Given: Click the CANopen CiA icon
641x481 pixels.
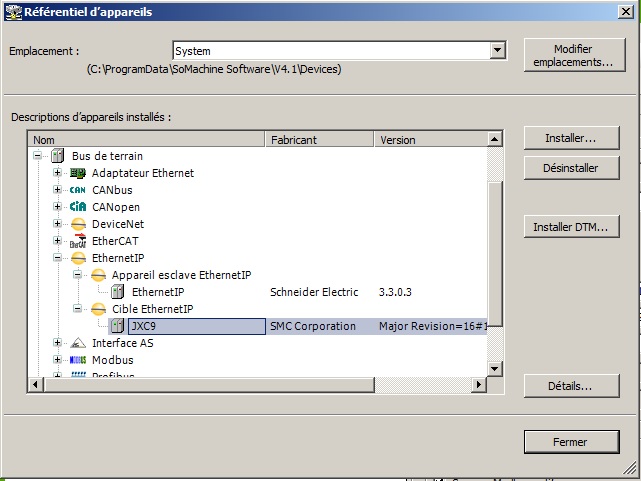Looking at the screenshot, I should 78,207.
